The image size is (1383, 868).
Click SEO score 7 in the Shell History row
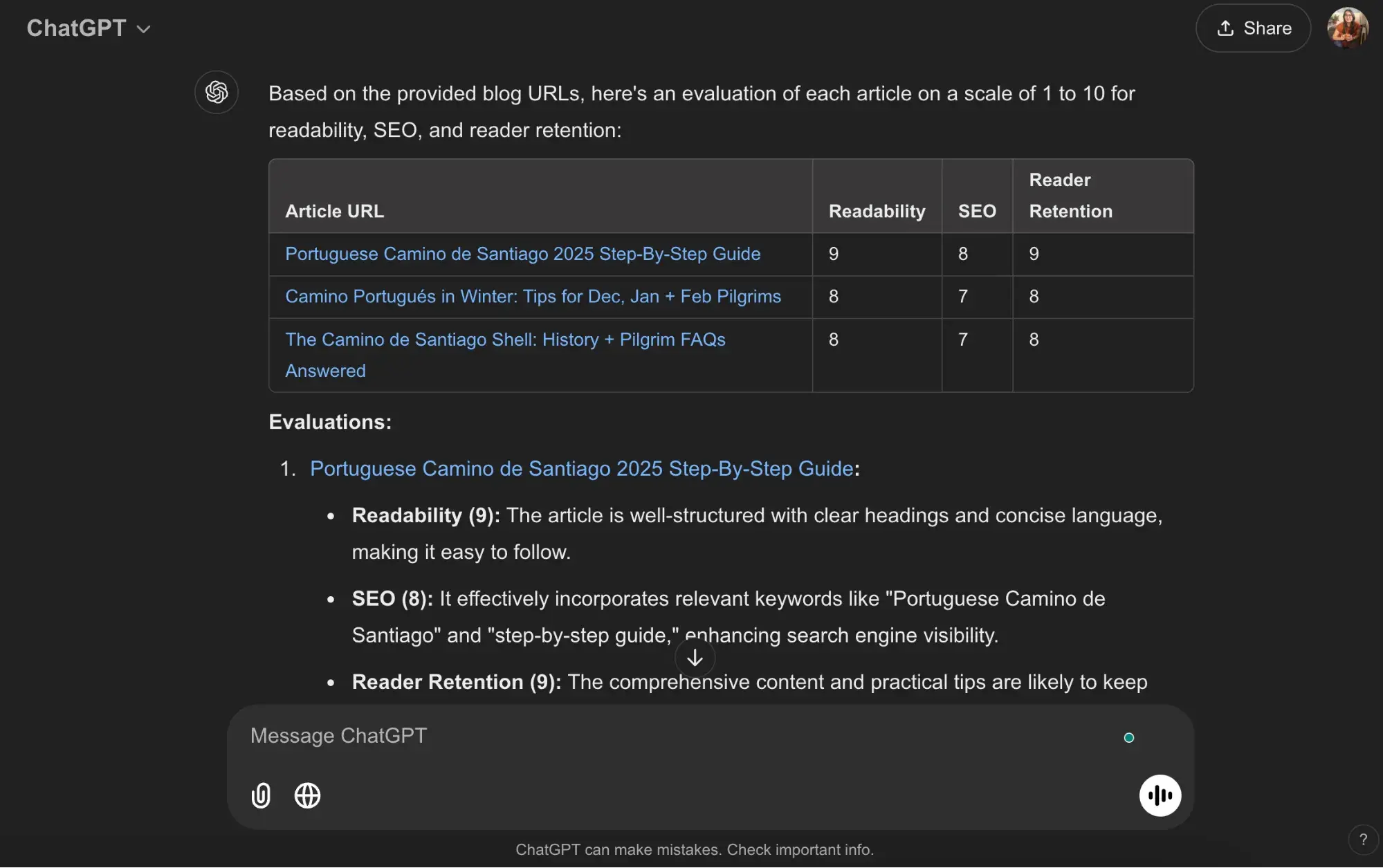click(962, 340)
